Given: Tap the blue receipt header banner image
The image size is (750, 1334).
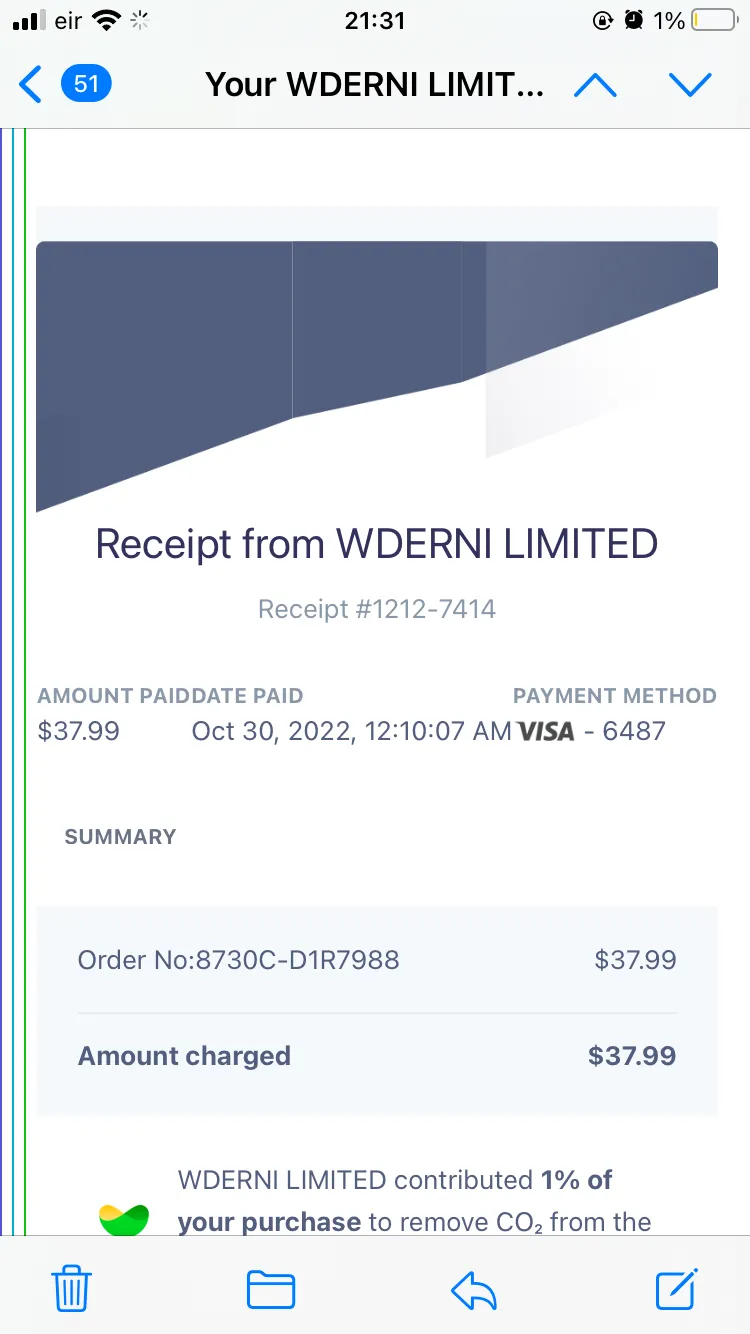Looking at the screenshot, I should coord(377,376).
